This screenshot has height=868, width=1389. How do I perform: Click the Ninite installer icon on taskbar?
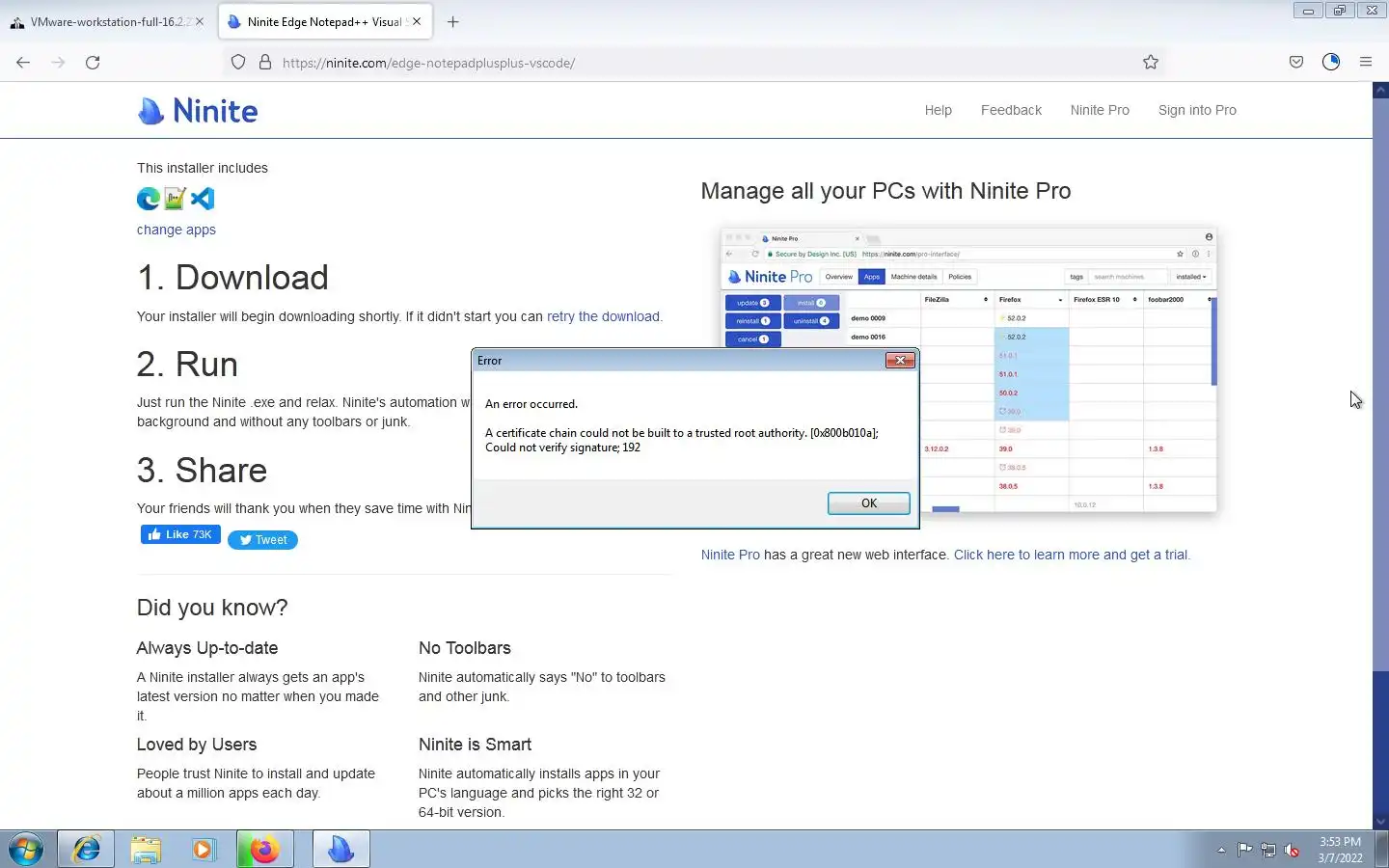tap(340, 850)
